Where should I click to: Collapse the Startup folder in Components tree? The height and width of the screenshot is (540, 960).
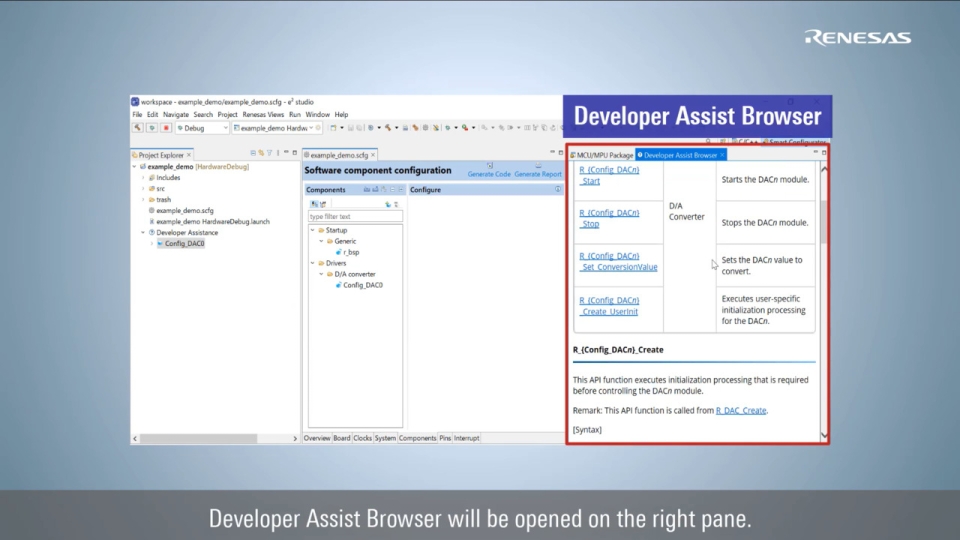313,230
